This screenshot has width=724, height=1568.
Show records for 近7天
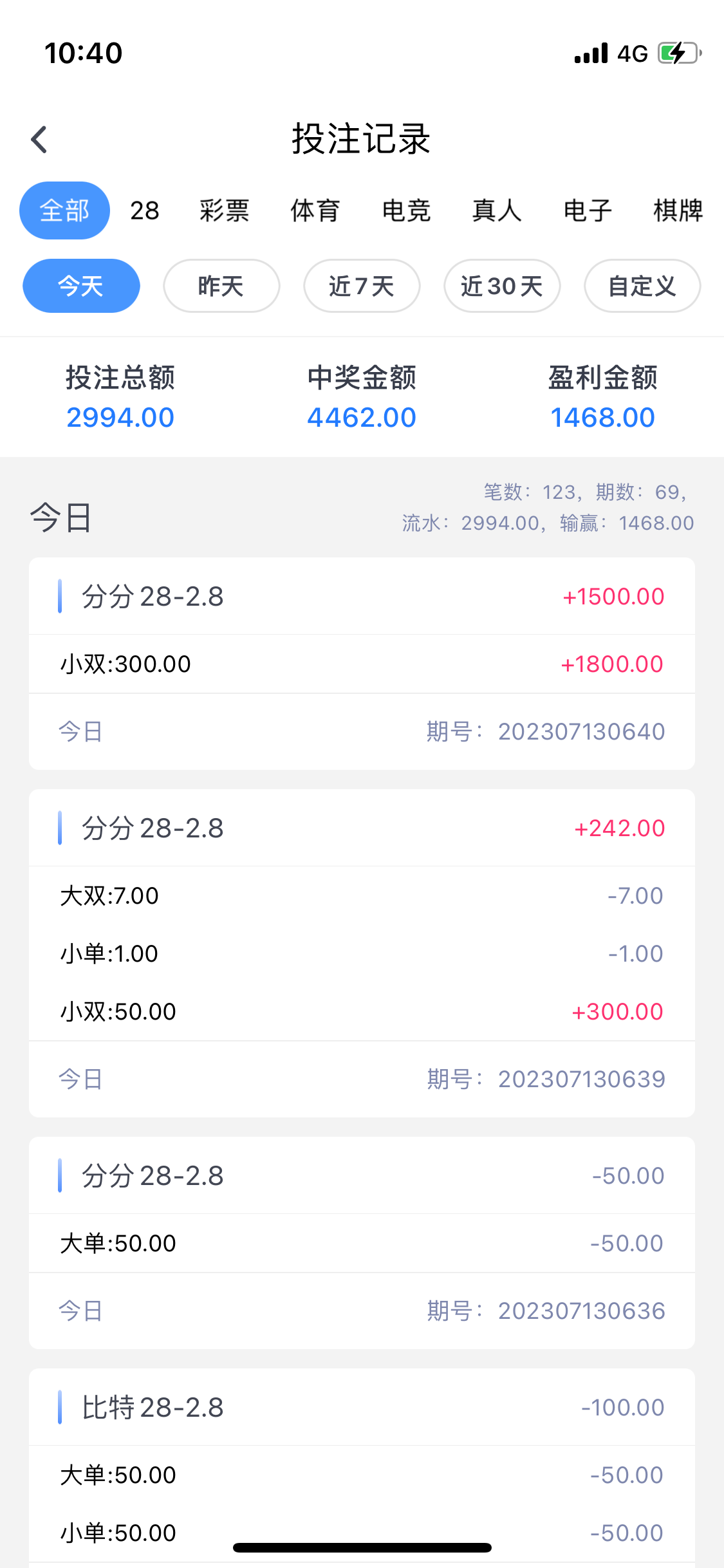(362, 286)
